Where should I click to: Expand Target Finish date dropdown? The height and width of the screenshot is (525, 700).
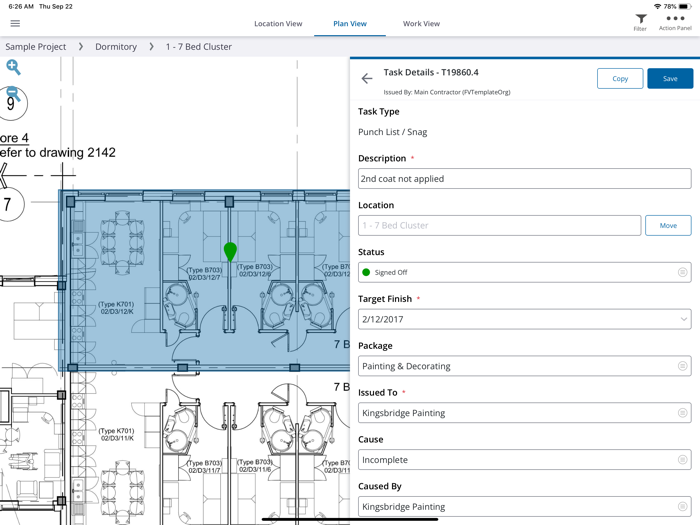click(x=683, y=319)
